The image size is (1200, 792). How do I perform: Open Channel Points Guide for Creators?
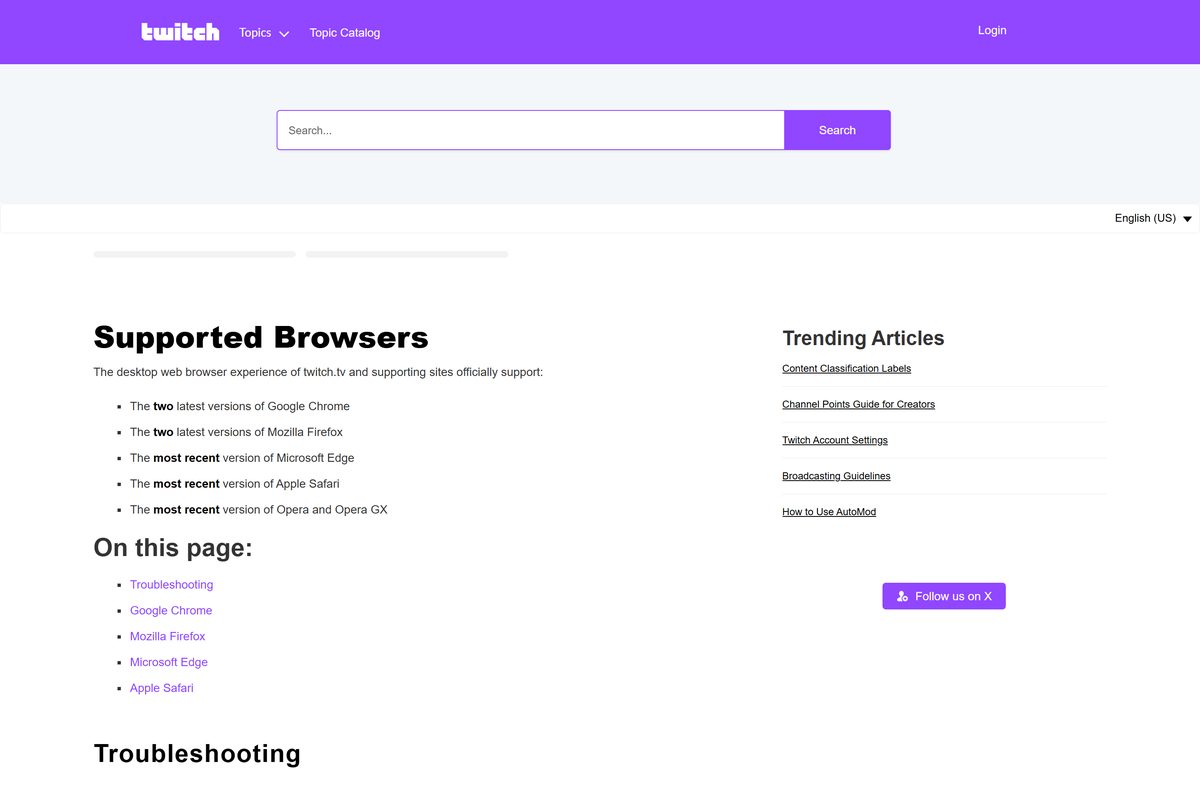[858, 405]
